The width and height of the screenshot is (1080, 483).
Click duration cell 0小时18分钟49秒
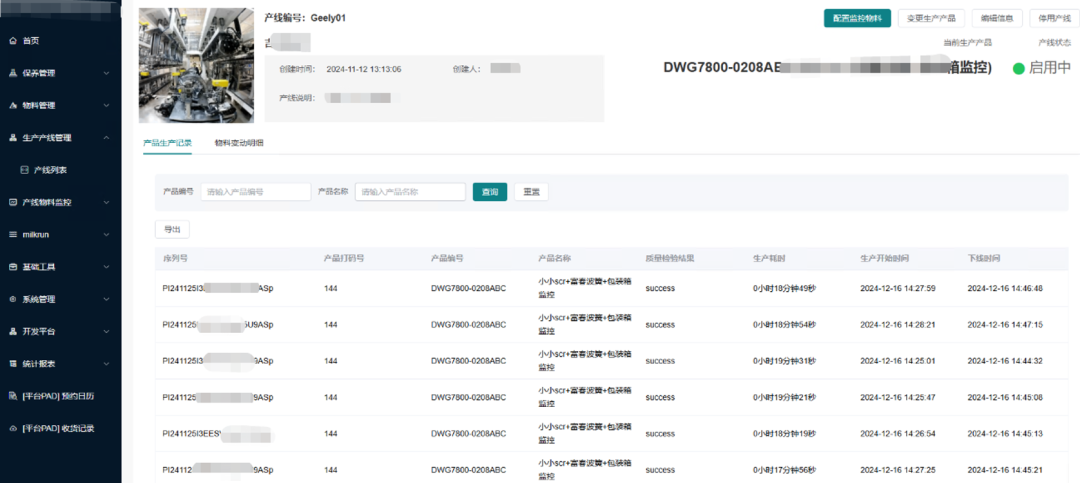pos(785,288)
